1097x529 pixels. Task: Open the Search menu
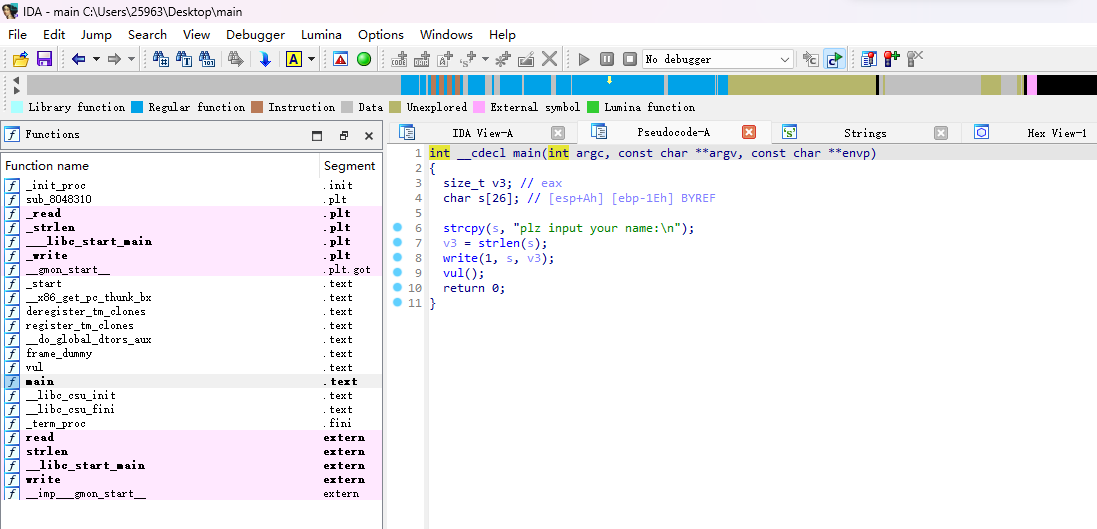(x=147, y=34)
